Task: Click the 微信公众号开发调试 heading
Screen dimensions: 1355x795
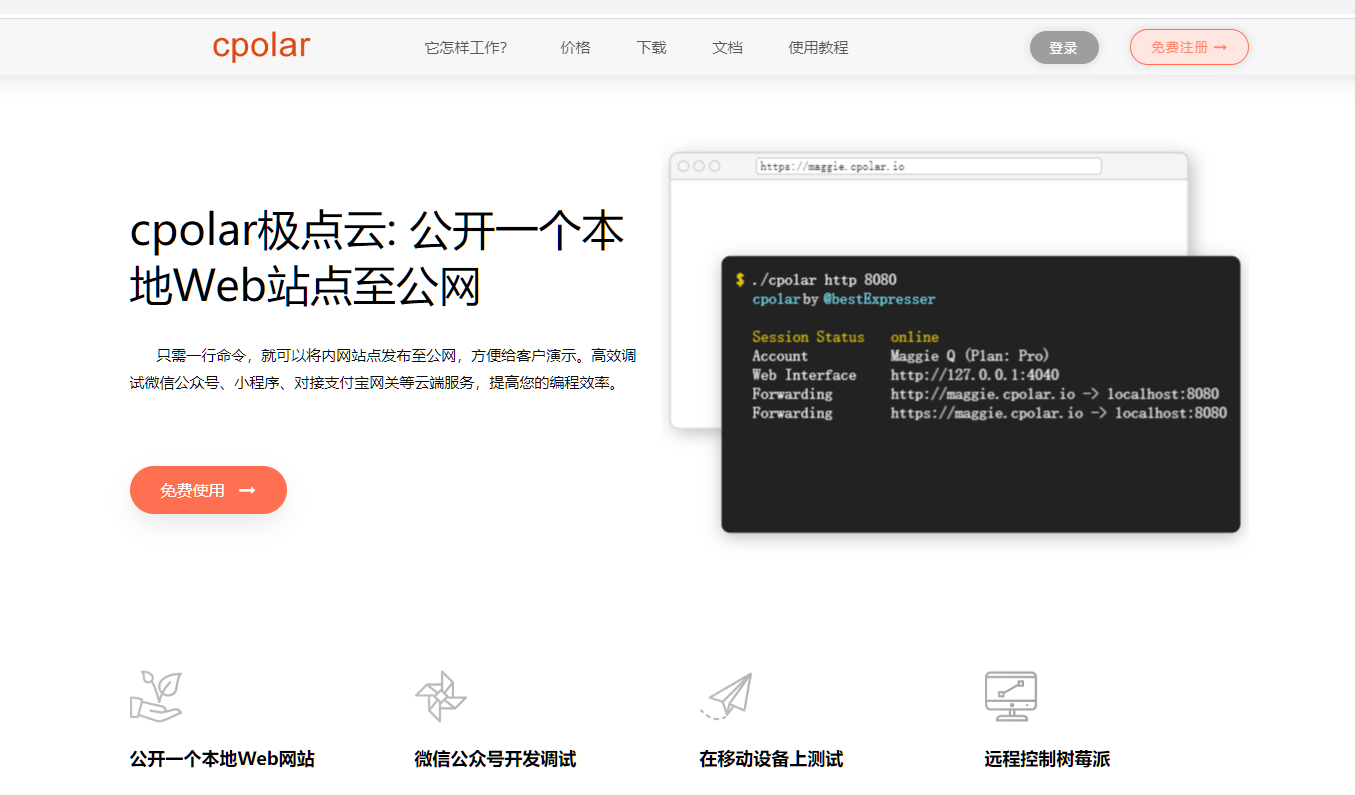Action: [x=495, y=759]
